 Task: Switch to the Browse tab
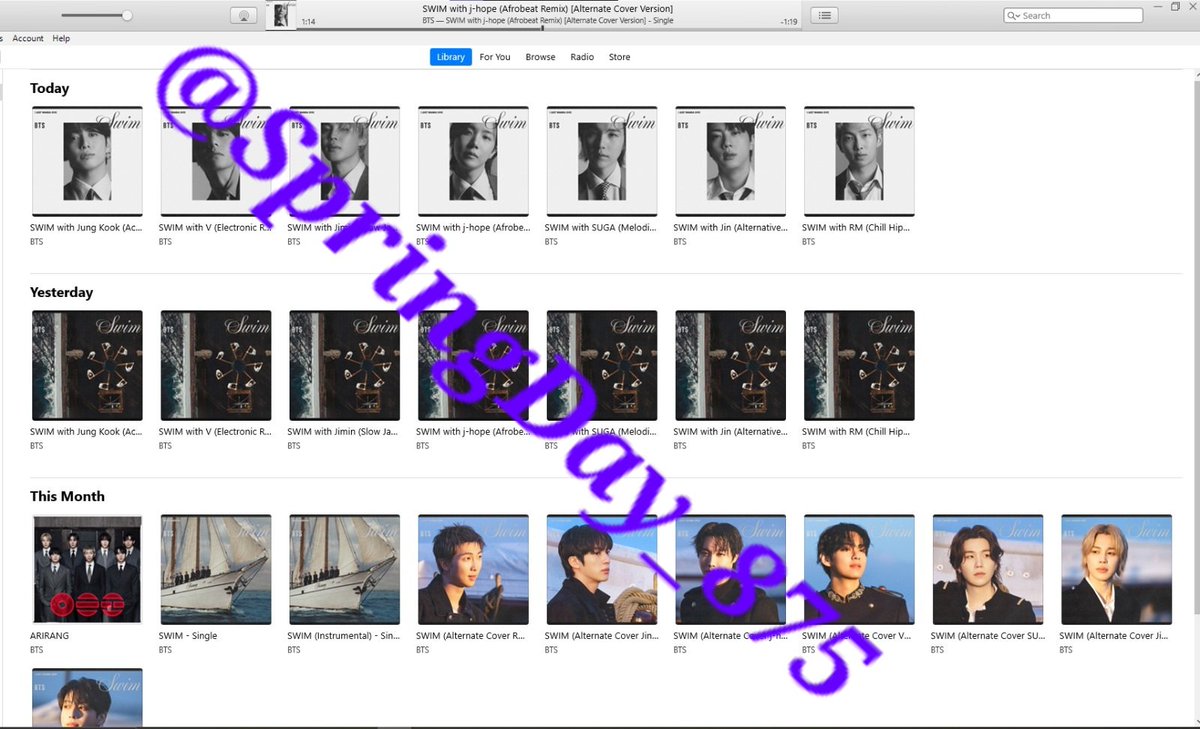(x=540, y=57)
